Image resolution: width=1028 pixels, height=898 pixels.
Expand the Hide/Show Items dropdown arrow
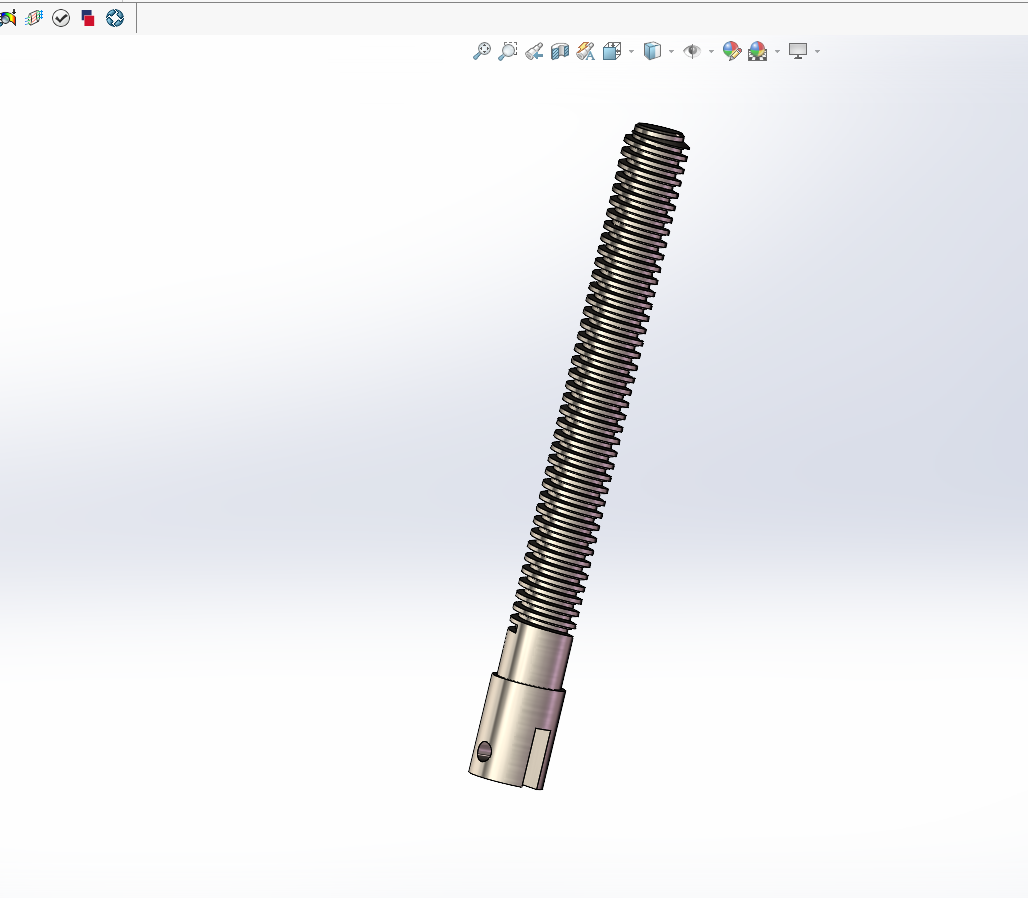click(711, 51)
